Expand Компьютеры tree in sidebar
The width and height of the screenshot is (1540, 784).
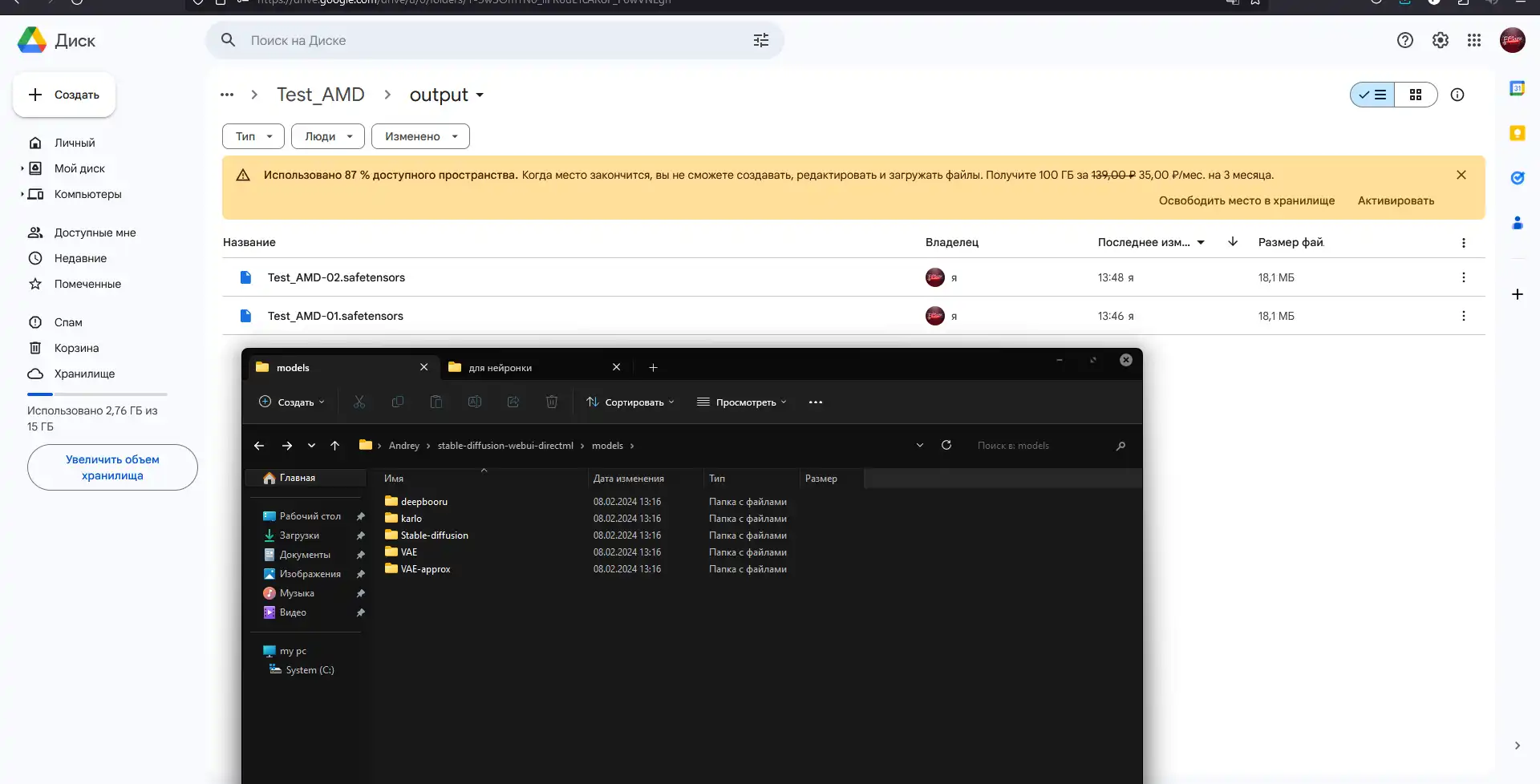tap(22, 194)
